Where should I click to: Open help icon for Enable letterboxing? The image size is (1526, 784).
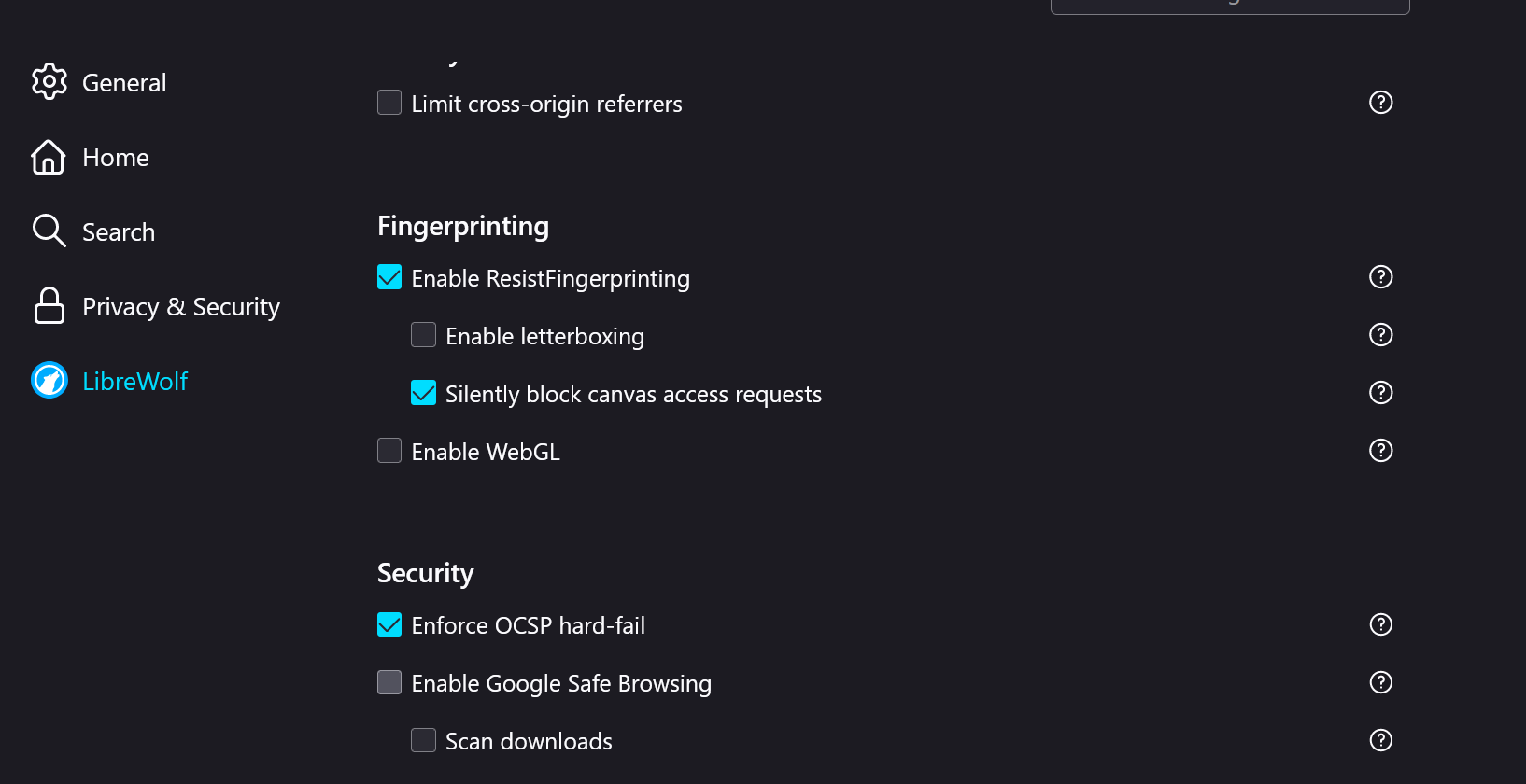(x=1380, y=335)
